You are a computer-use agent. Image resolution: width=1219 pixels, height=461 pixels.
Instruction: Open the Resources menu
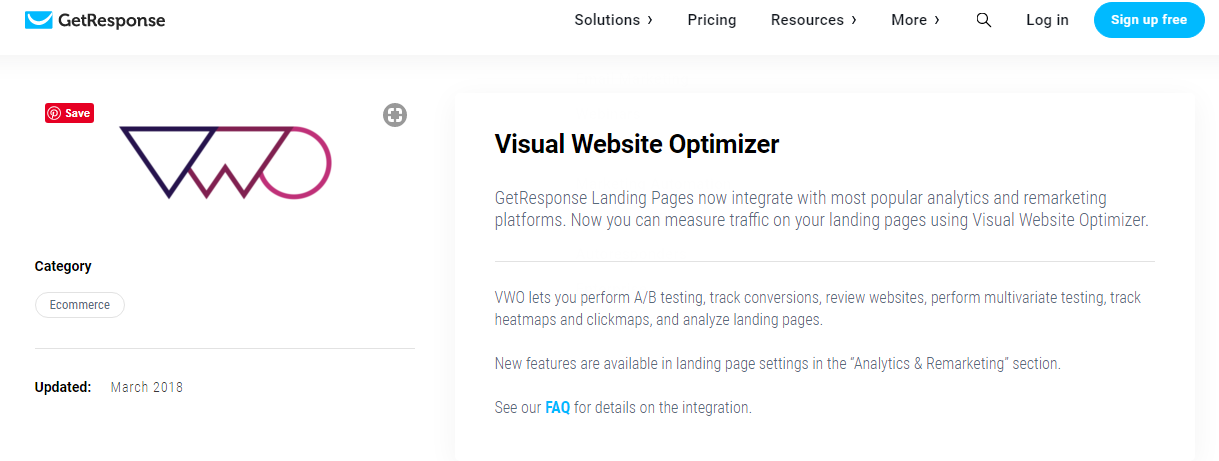click(813, 20)
